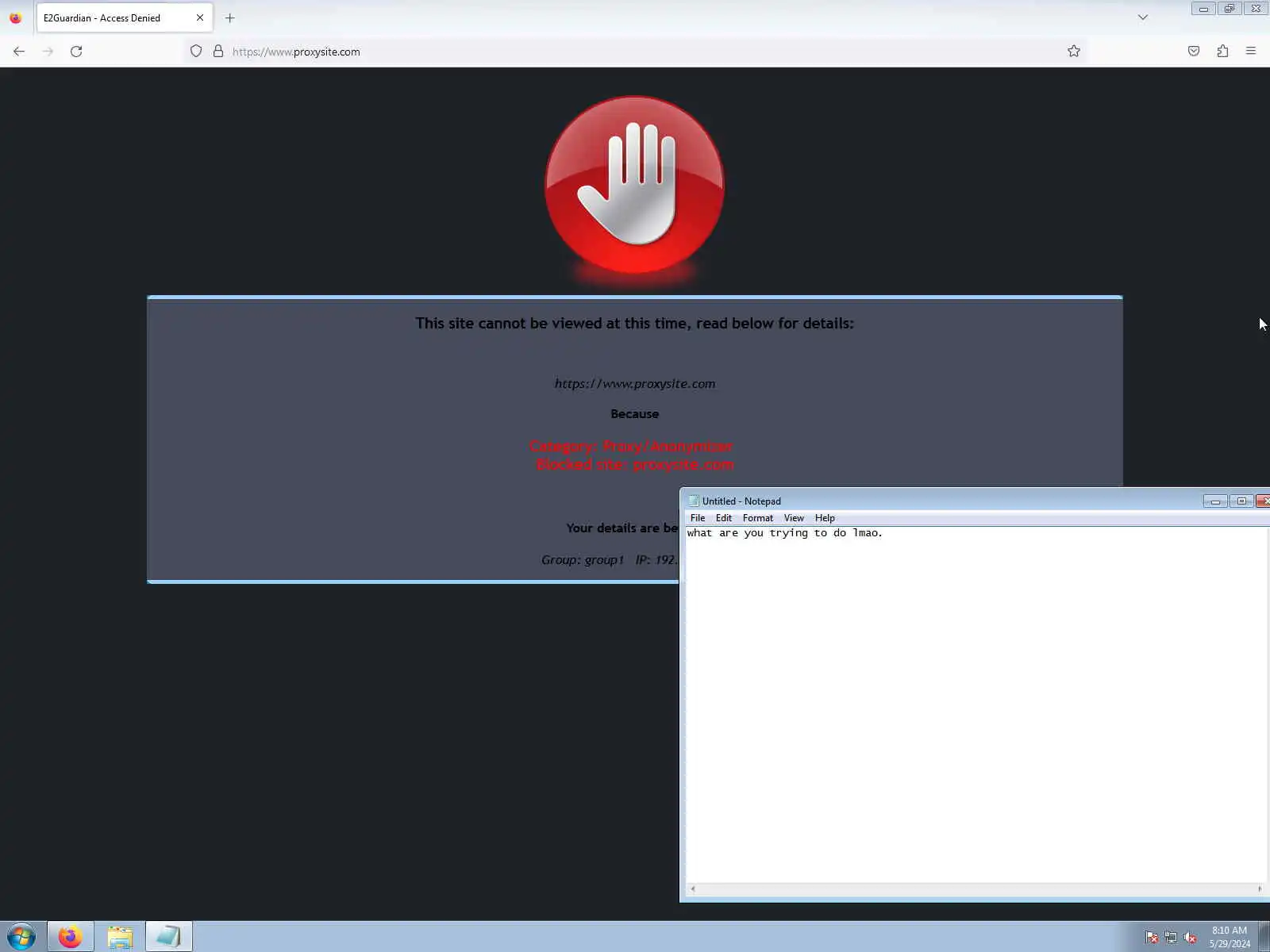Click the Firefox logo in tab strip
The height and width of the screenshot is (952, 1270).
pos(16,17)
